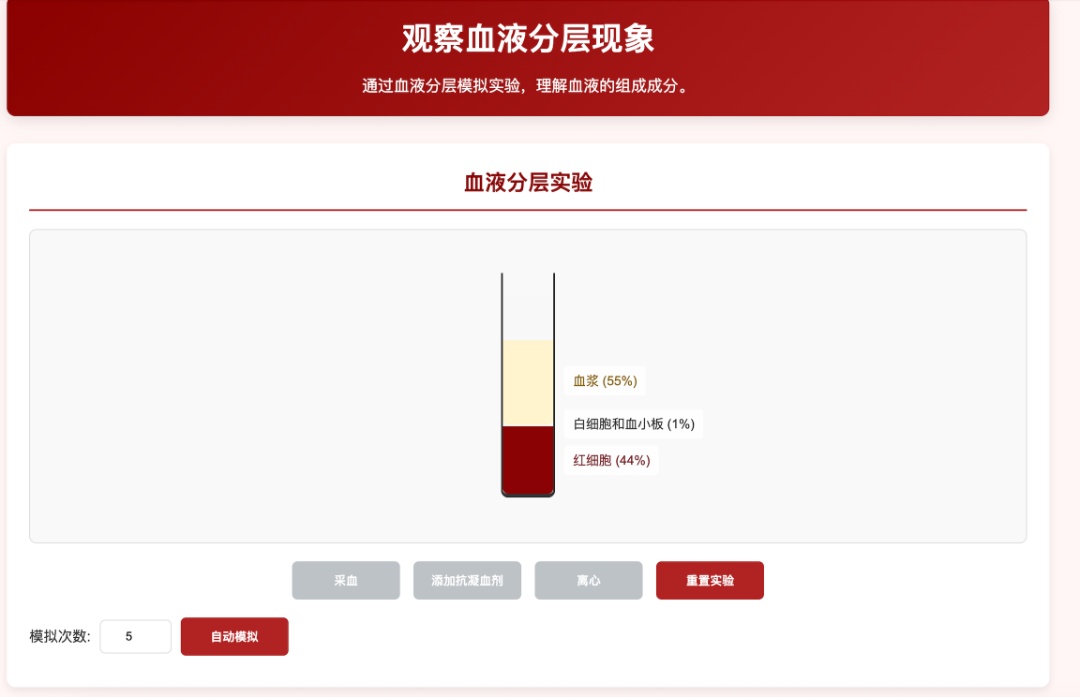Click the 白细胞和血小板 (1%) label
The height and width of the screenshot is (697, 1080).
coord(633,424)
